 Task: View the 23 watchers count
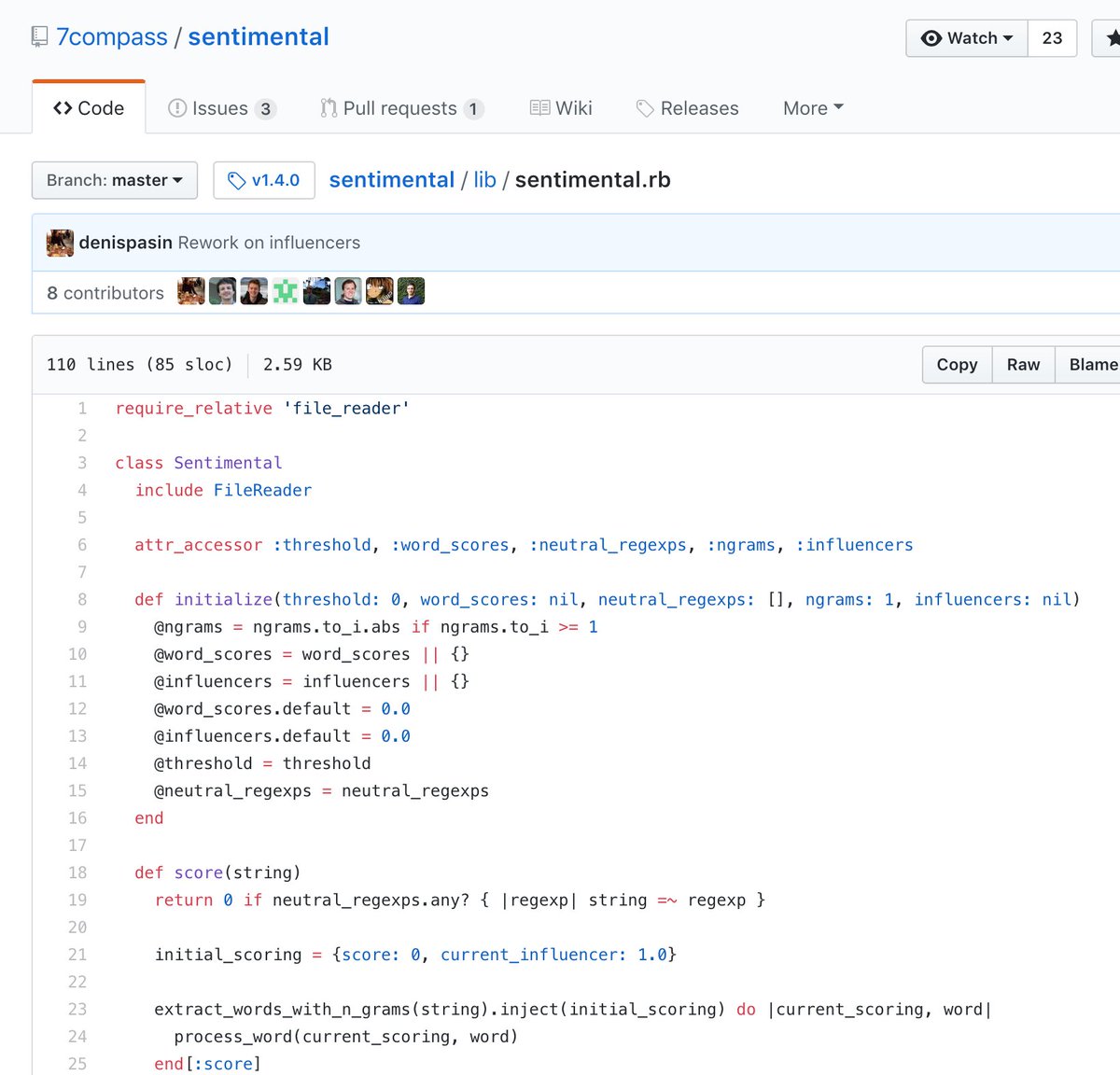pos(1052,38)
